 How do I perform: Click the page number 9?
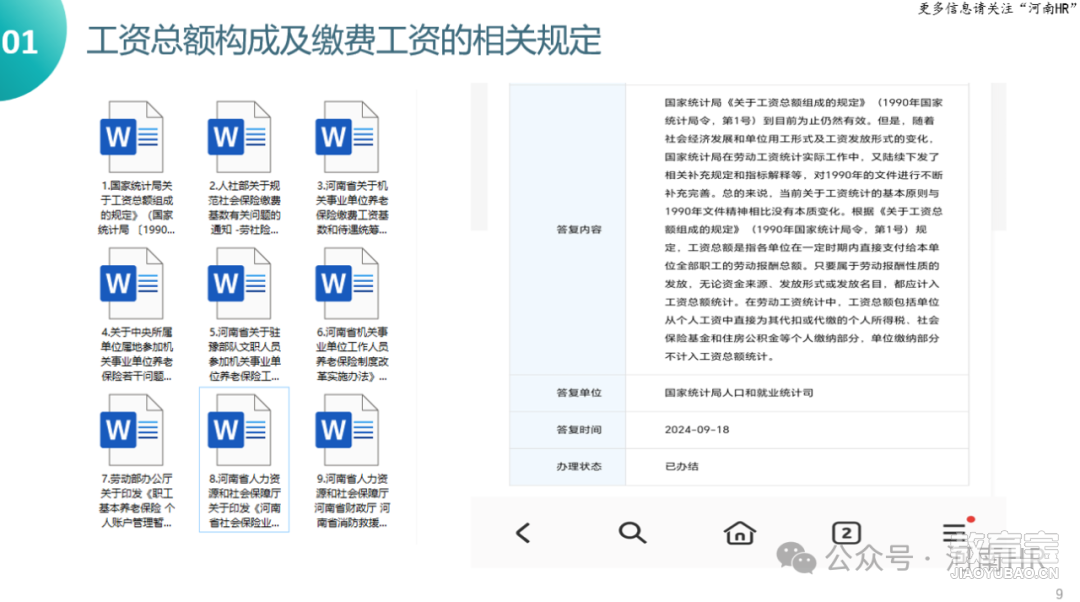pyautogui.click(x=1059, y=593)
